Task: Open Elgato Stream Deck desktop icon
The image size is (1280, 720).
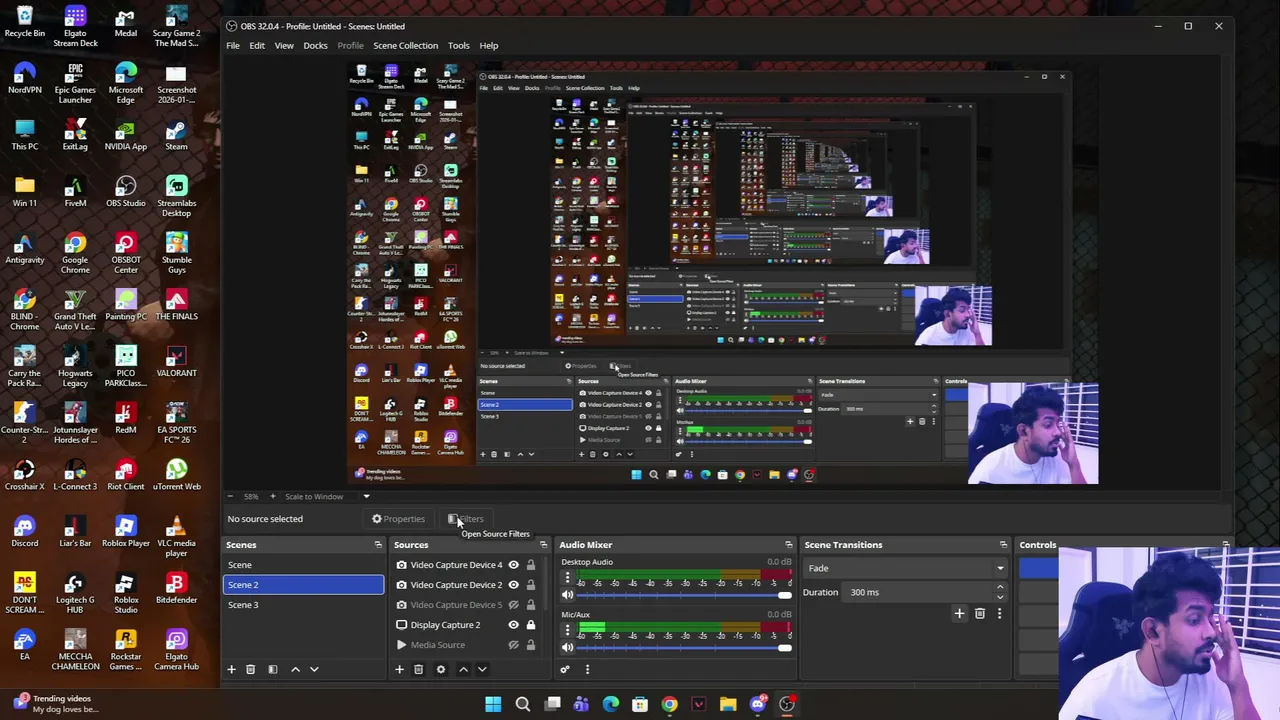Action: (75, 26)
